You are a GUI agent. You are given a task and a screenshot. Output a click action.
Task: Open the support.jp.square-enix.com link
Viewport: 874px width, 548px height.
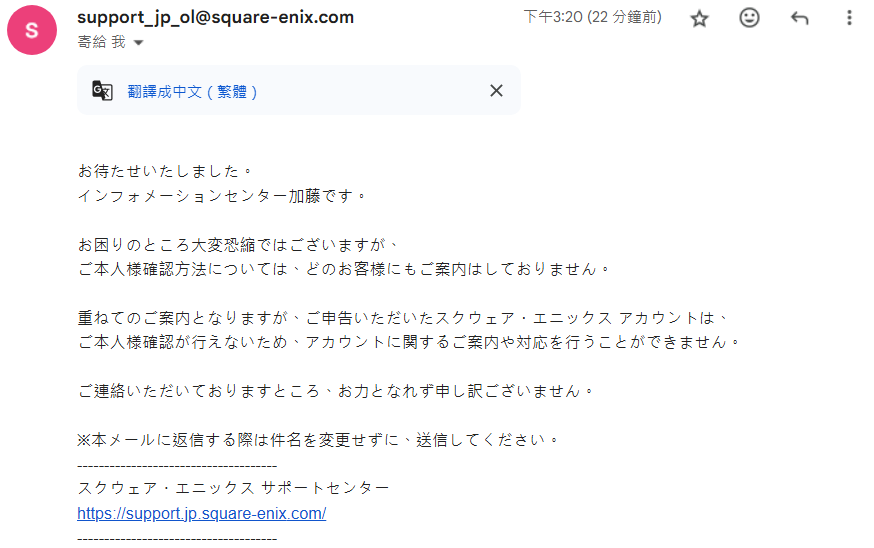pos(201,513)
